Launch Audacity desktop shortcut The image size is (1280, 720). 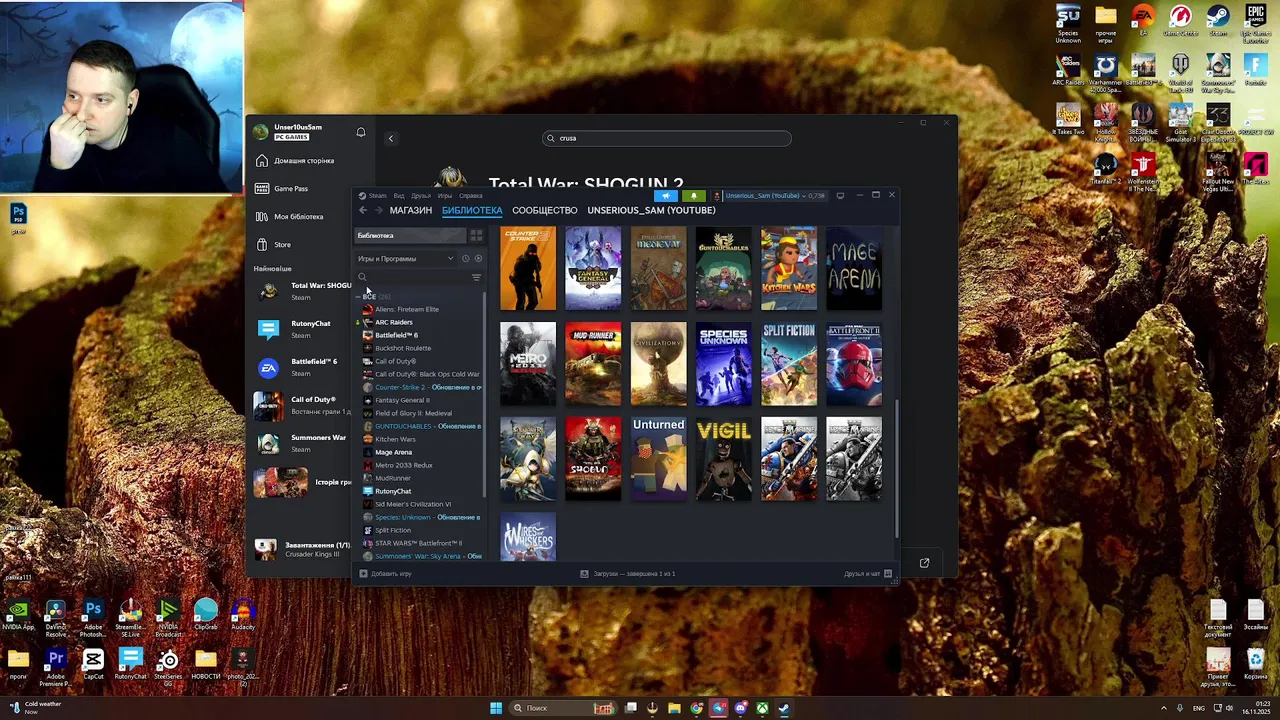243,616
